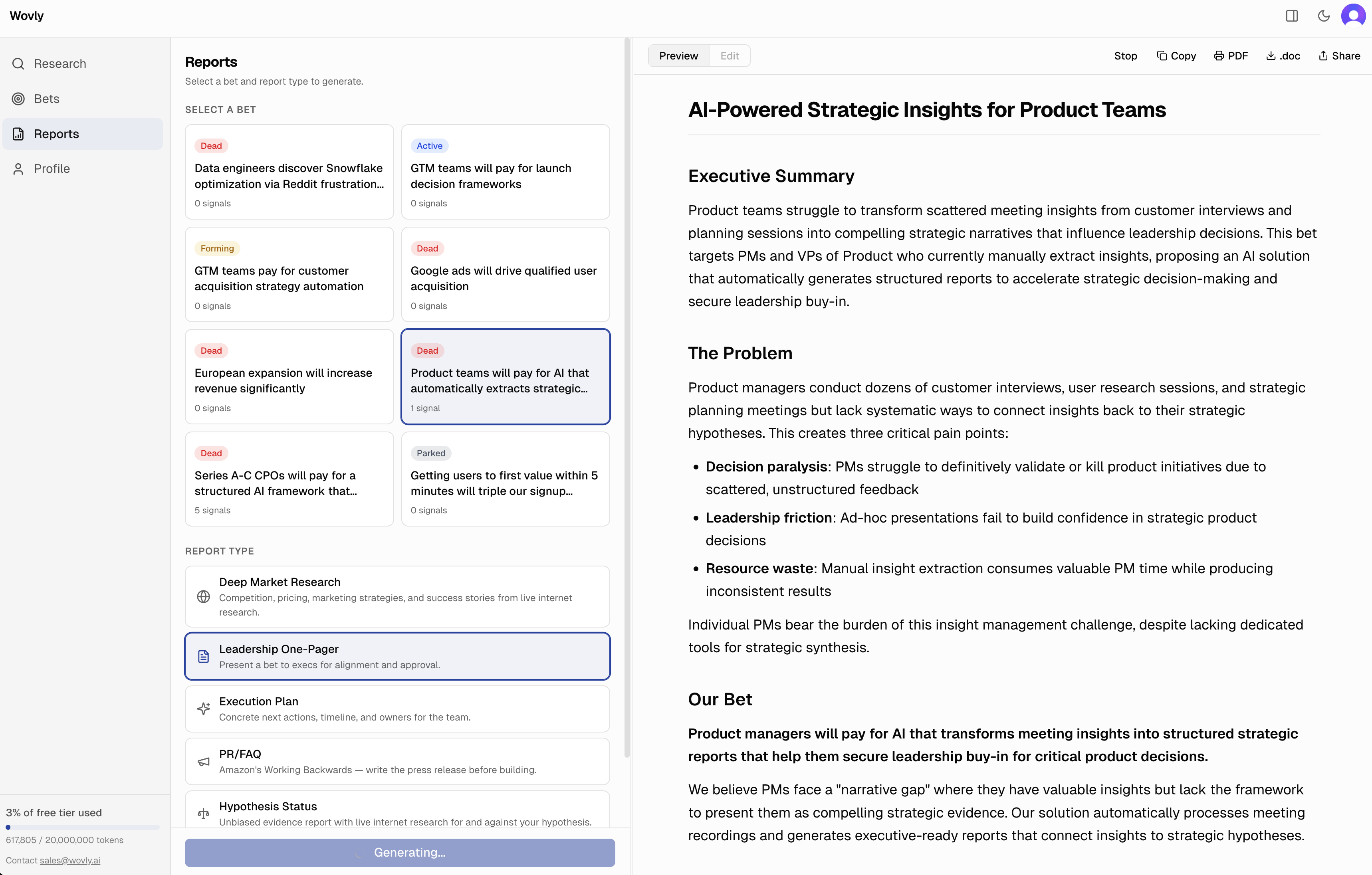Switch to the Edit tab
The width and height of the screenshot is (1372, 875).
[x=729, y=56]
